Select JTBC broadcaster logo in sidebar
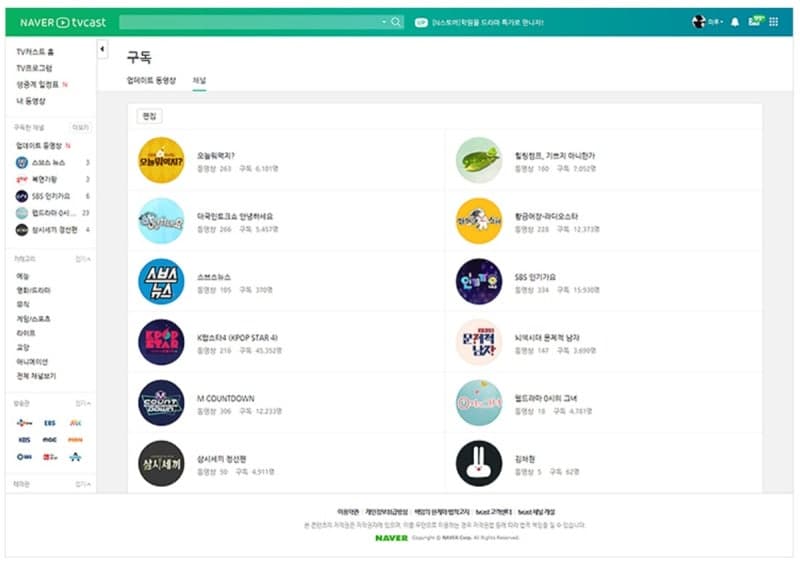 click(x=75, y=423)
